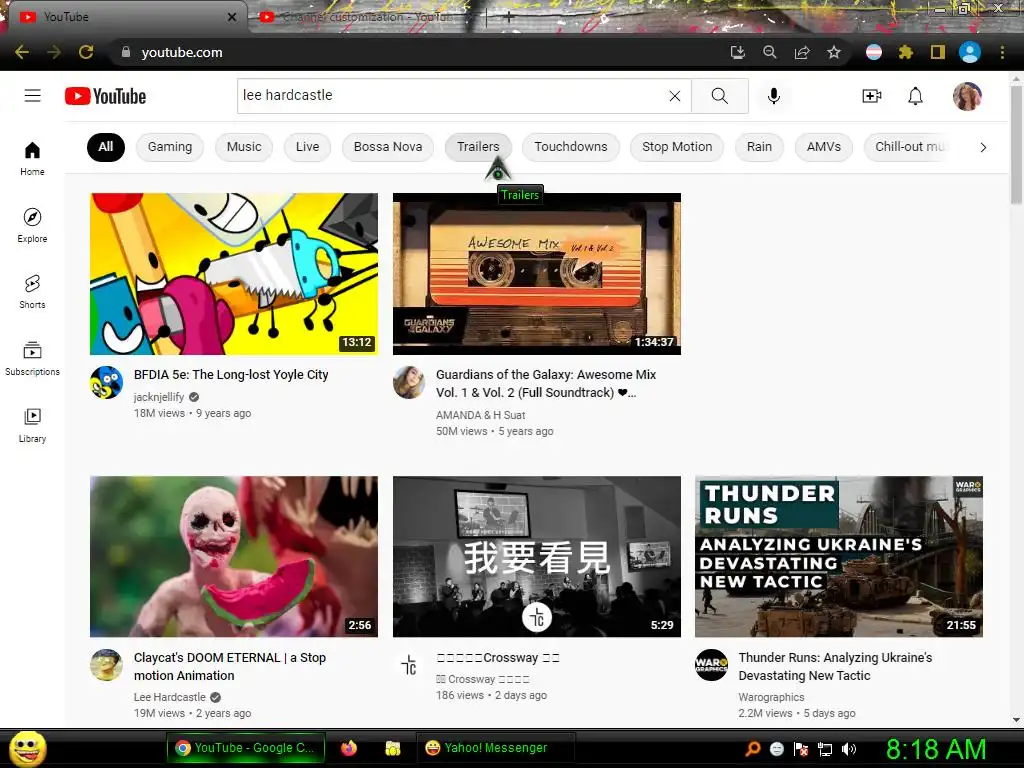Image resolution: width=1024 pixels, height=768 pixels.
Task: Open Thunder Runs video thumbnail
Action: [x=839, y=556]
